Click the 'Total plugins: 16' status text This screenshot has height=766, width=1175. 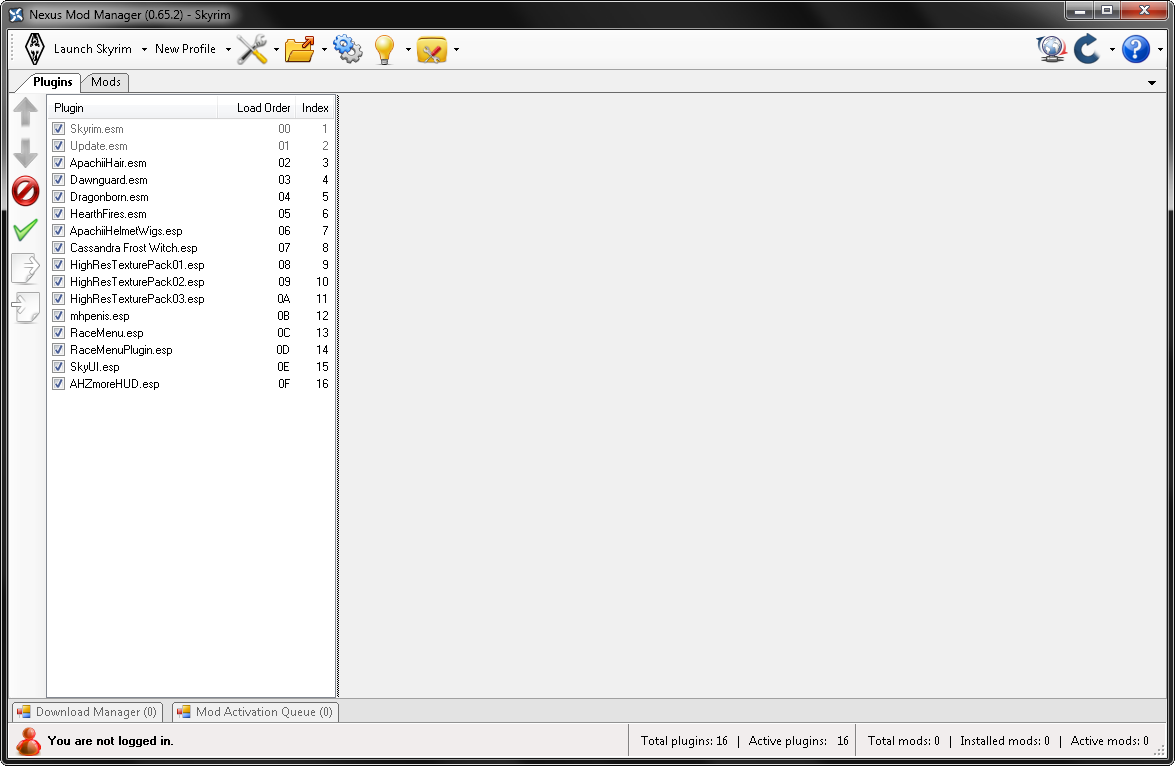pyautogui.click(x=684, y=741)
